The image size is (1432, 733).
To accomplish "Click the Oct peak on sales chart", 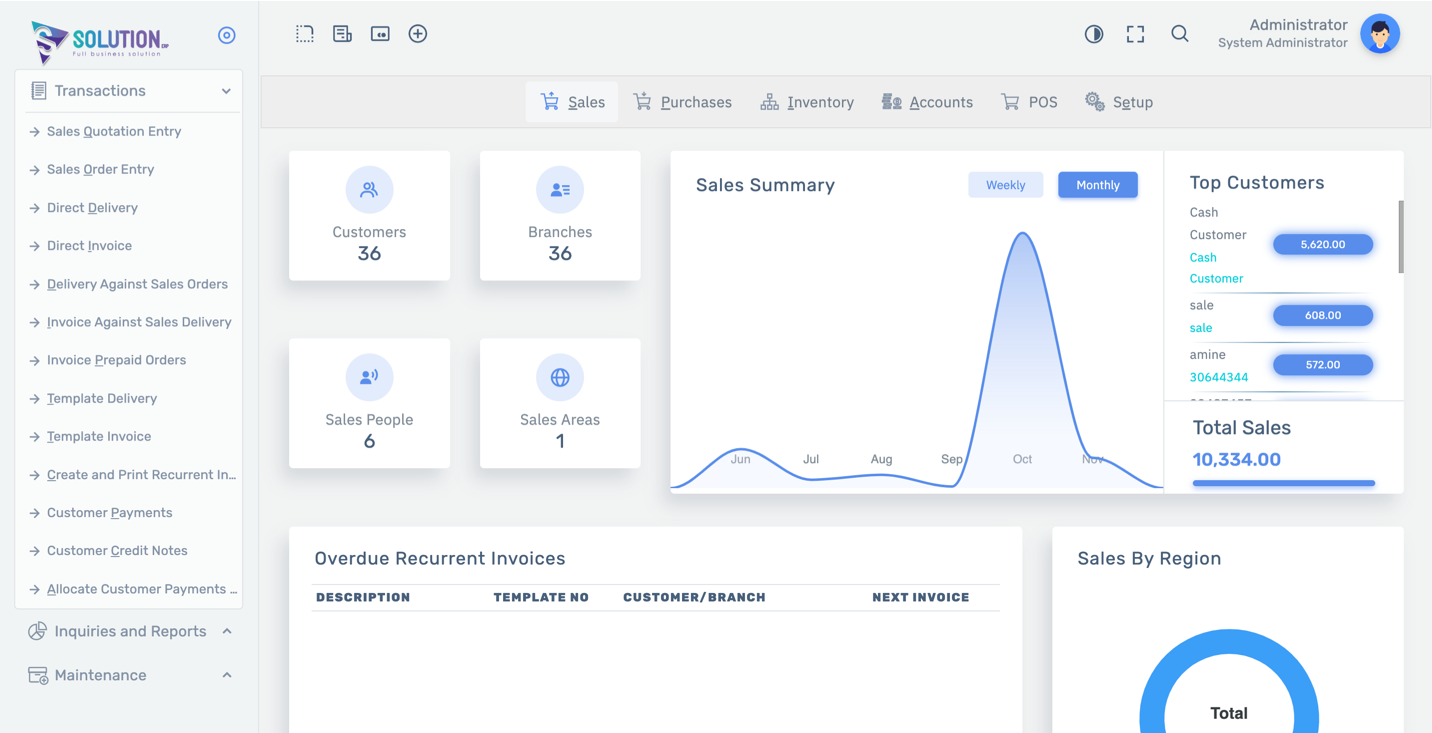I will click(x=1022, y=234).
